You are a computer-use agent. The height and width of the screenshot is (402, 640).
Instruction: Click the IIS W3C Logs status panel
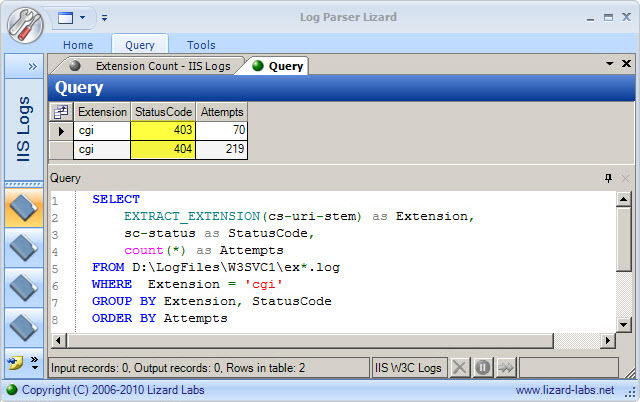point(409,368)
